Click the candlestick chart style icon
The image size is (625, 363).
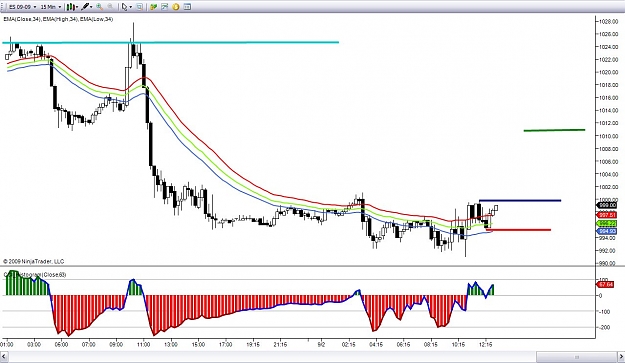point(70,7)
